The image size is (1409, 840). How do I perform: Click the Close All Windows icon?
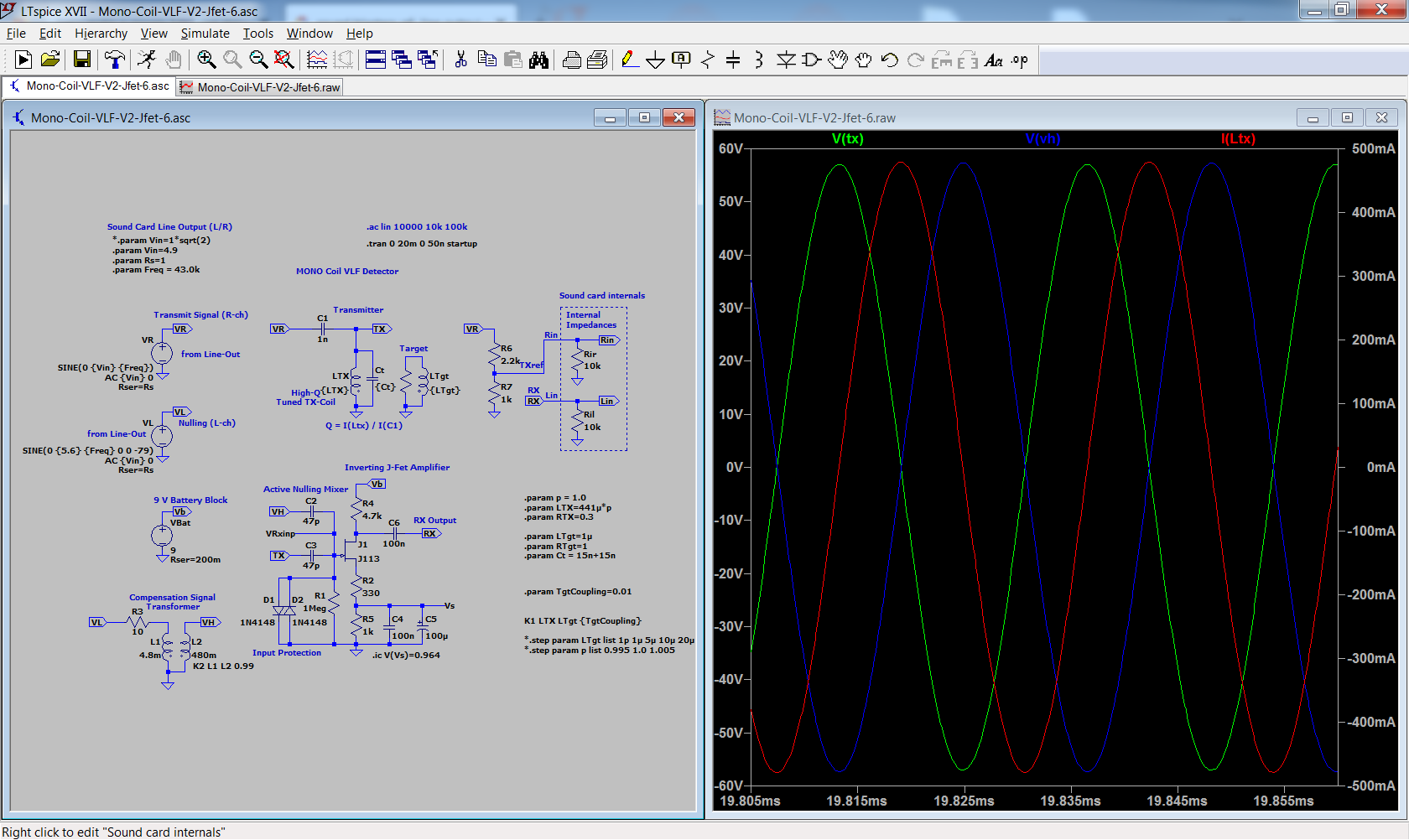coord(428,60)
